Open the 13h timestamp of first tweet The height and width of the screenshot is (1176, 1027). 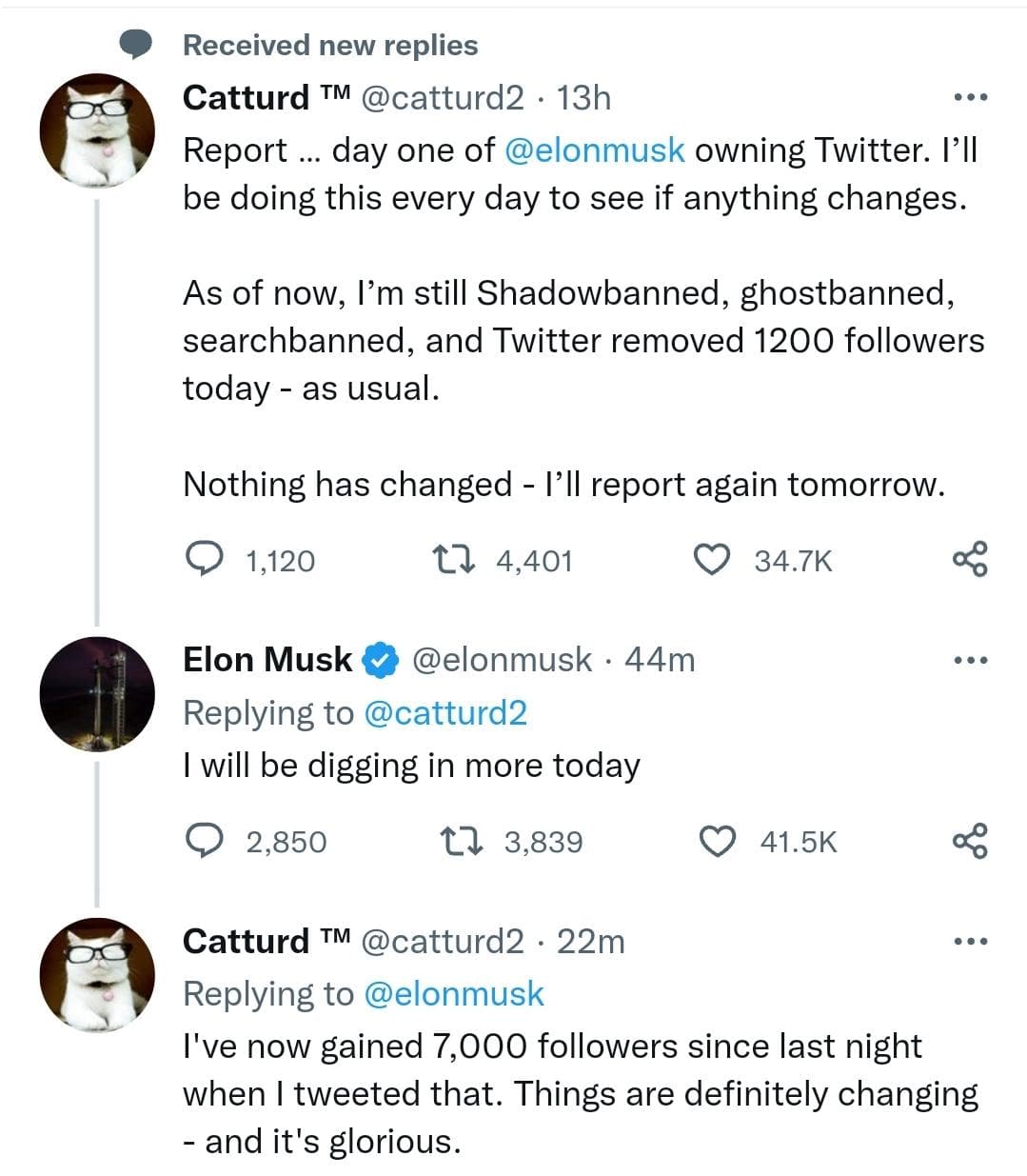(583, 97)
